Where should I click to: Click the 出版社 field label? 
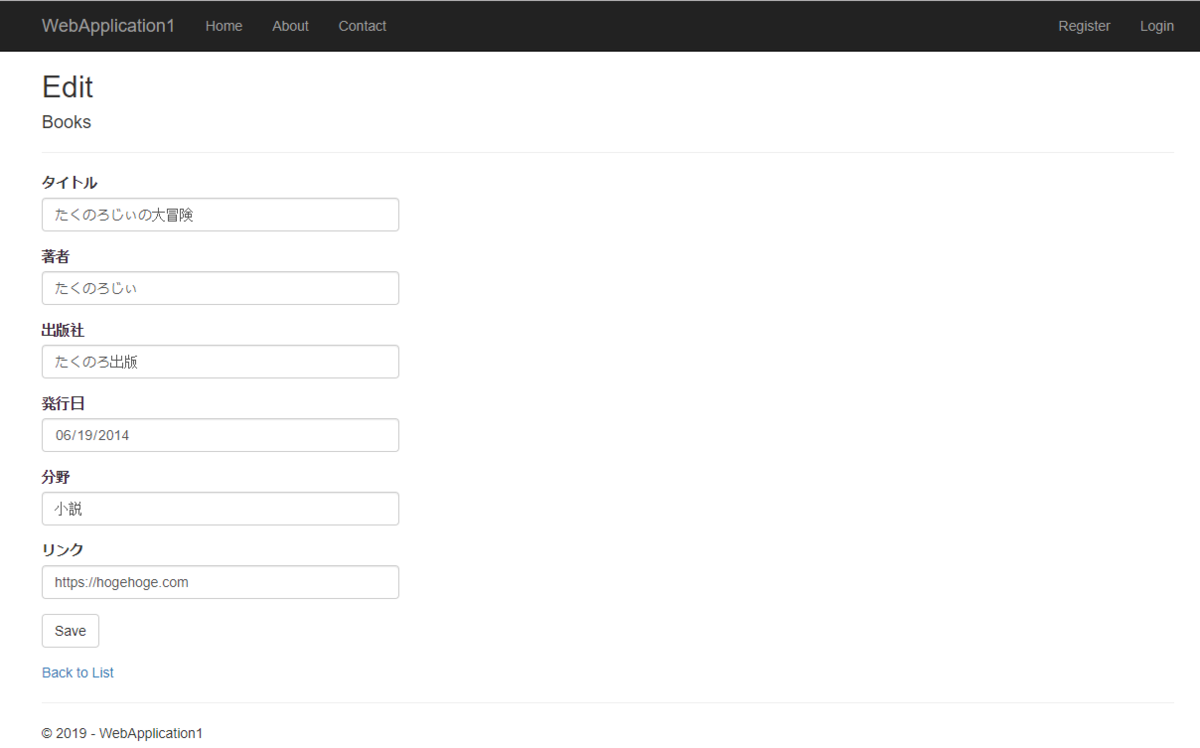[x=63, y=330]
